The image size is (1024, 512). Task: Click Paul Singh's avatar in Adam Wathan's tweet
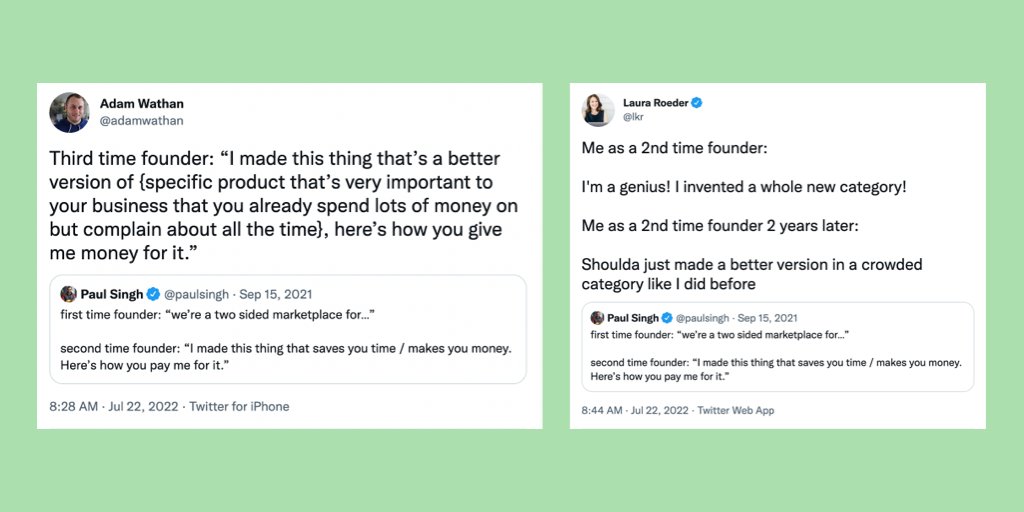pyautogui.click(x=68, y=294)
